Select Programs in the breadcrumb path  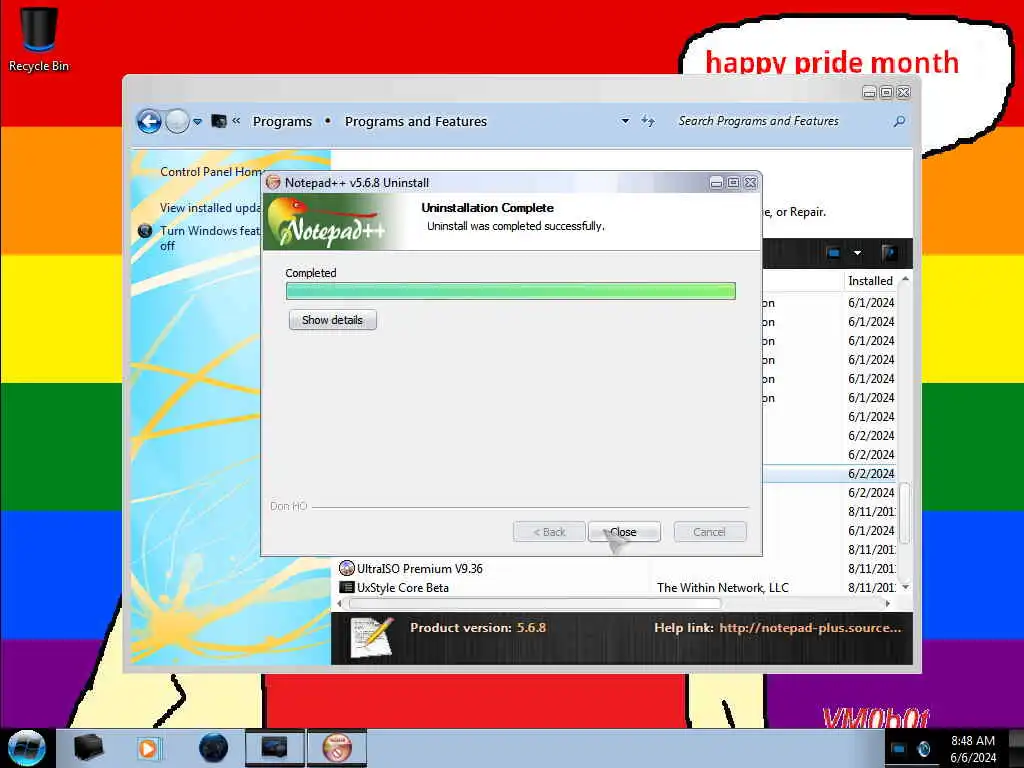(282, 121)
